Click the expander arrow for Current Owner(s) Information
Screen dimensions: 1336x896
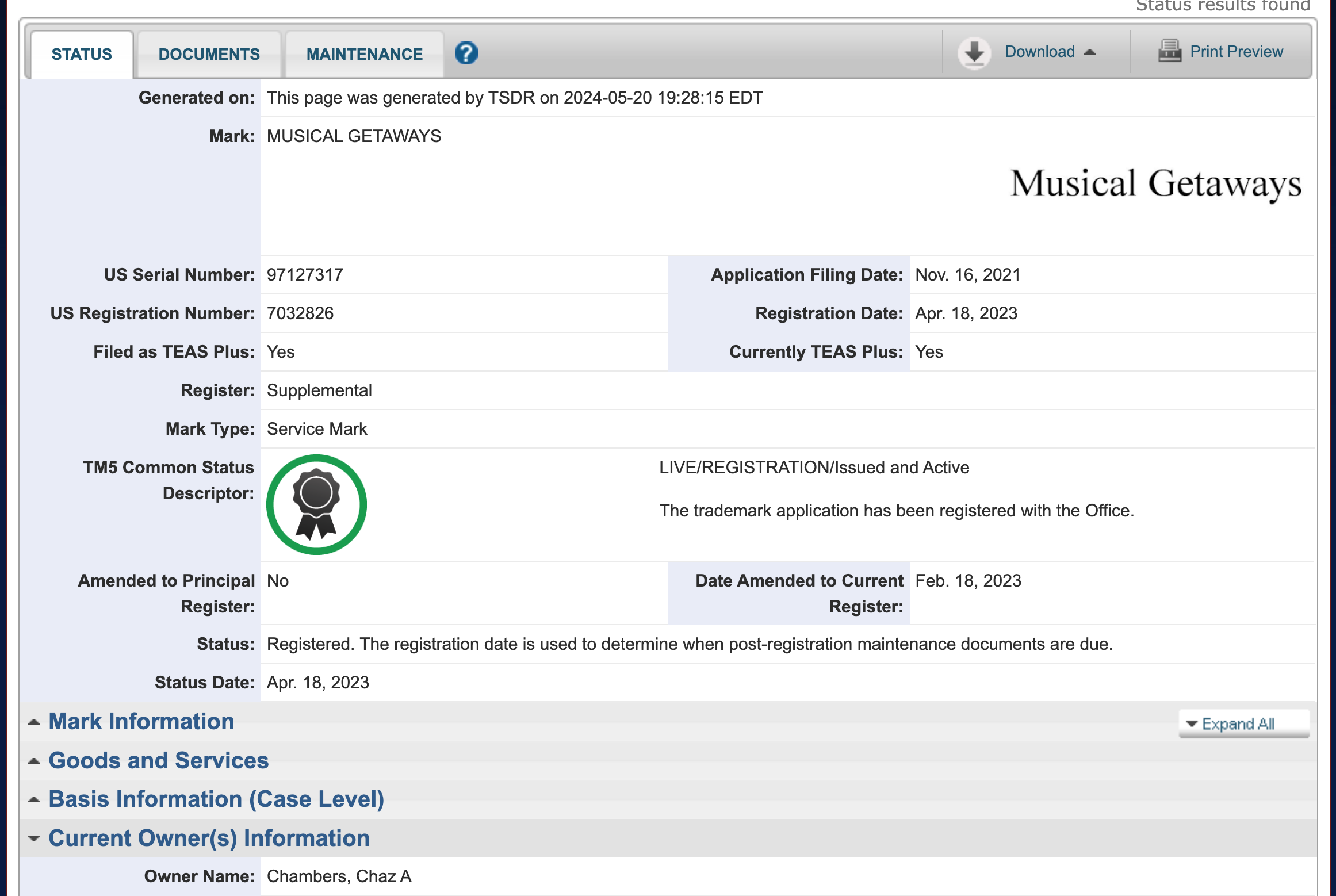click(33, 837)
